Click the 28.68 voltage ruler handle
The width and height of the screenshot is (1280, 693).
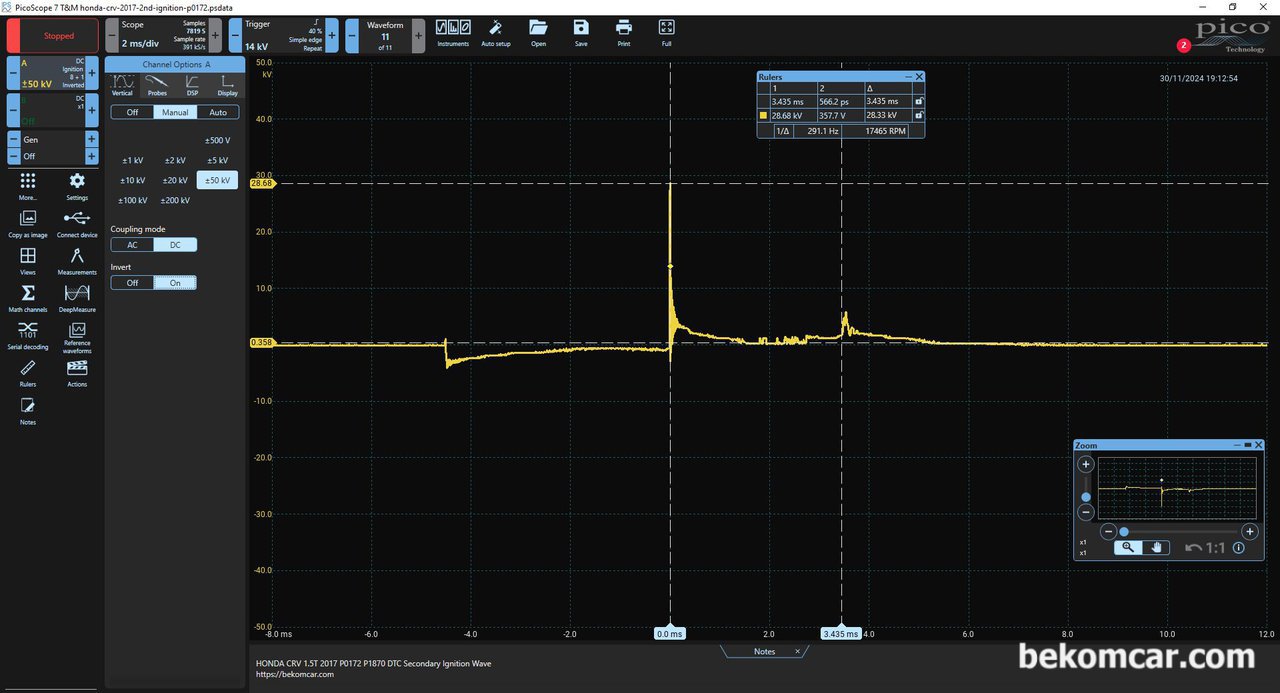point(262,184)
